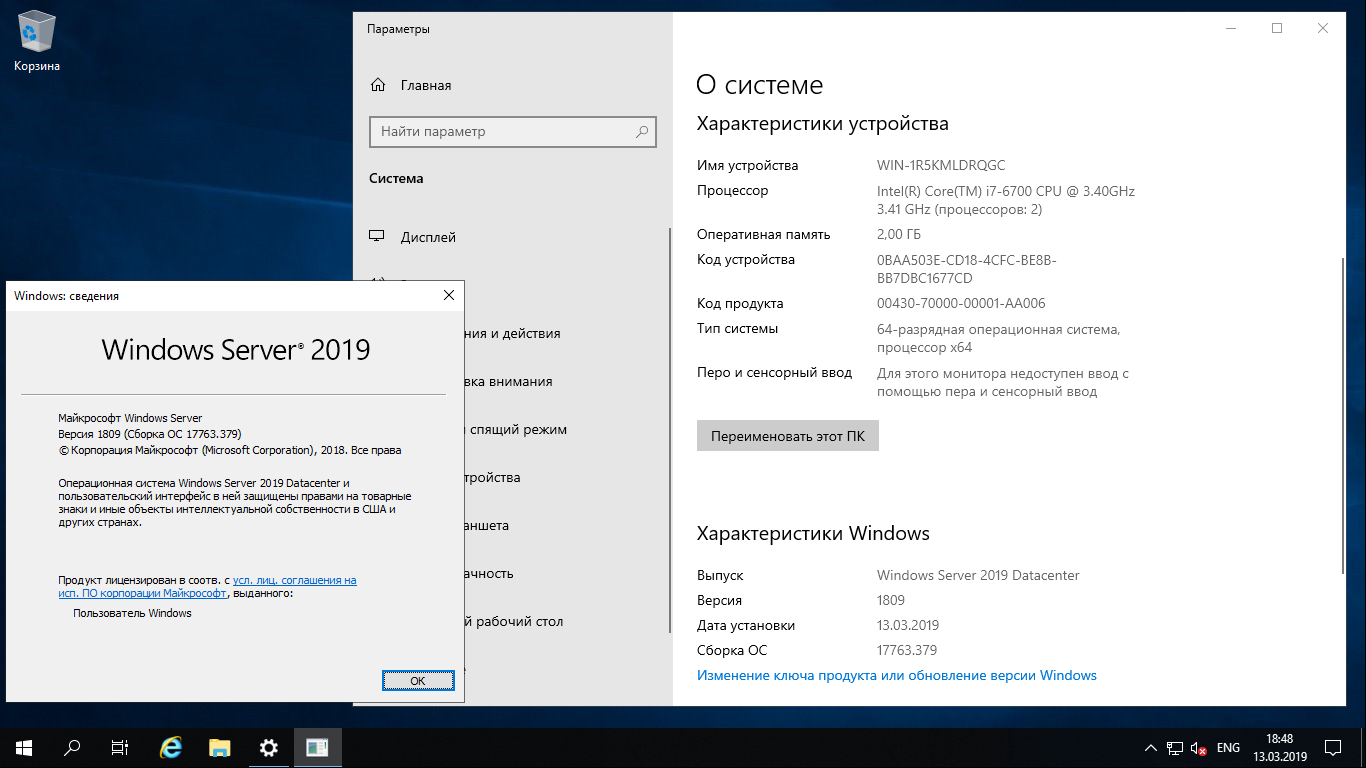Click the product code 00430-70000-00001-AA006

click(x=961, y=303)
